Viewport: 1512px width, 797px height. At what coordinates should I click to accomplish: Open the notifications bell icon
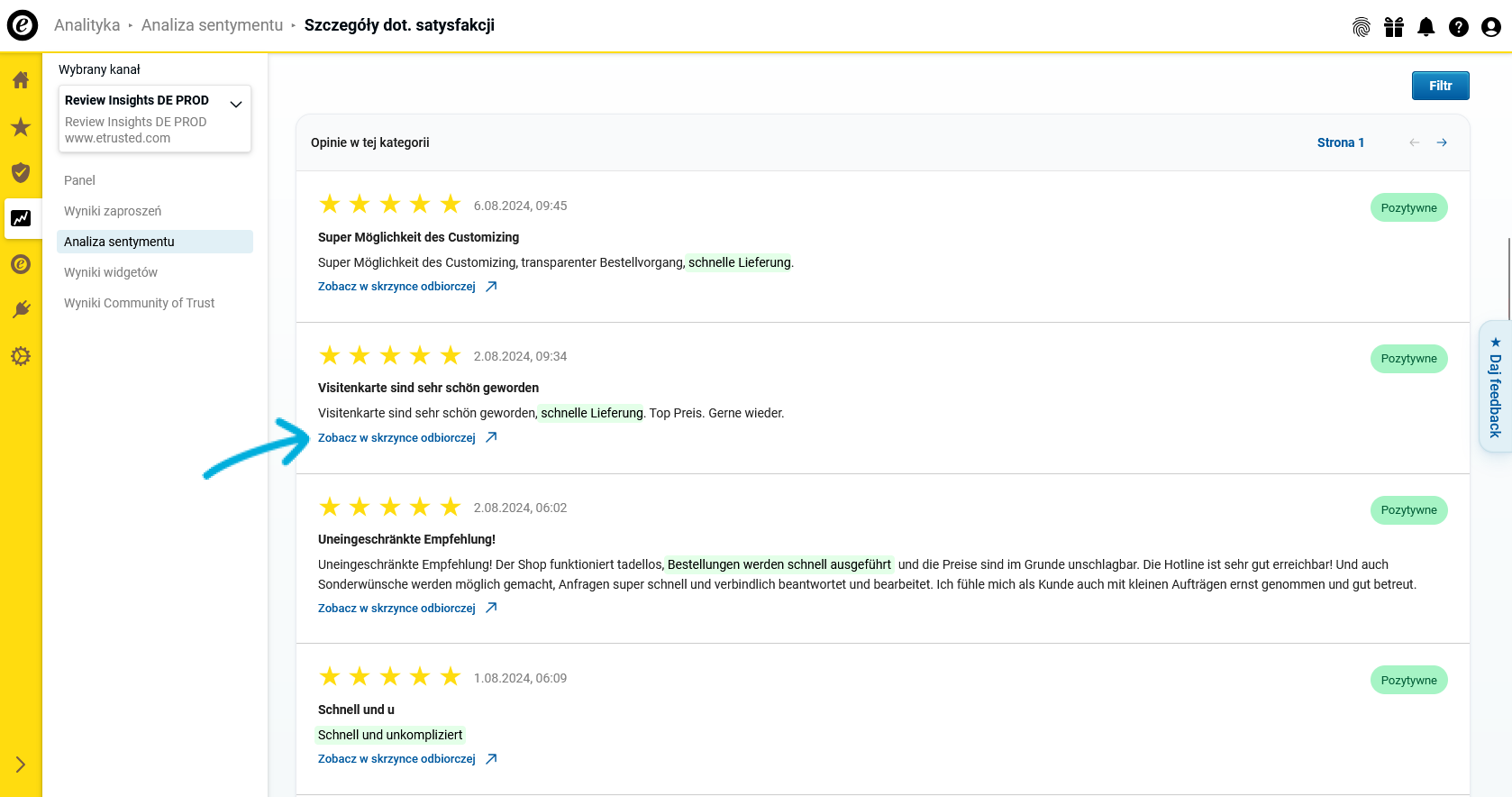[1426, 27]
